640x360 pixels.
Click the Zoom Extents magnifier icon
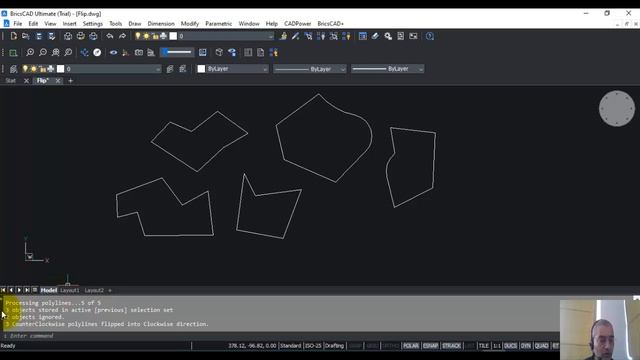[56, 52]
